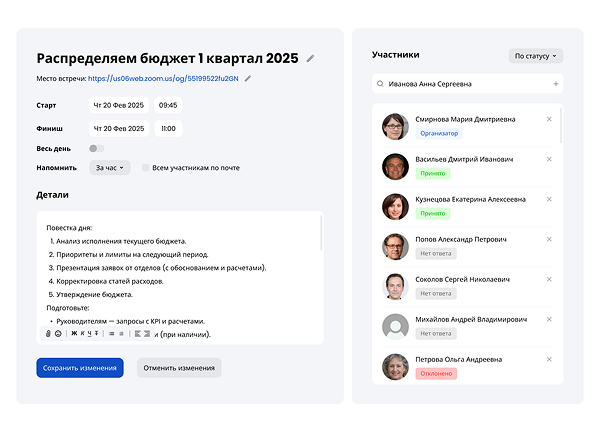600x427 pixels.
Task: Remove Кузнецова Екатерина Алексеевна from participants
Action: tap(549, 199)
